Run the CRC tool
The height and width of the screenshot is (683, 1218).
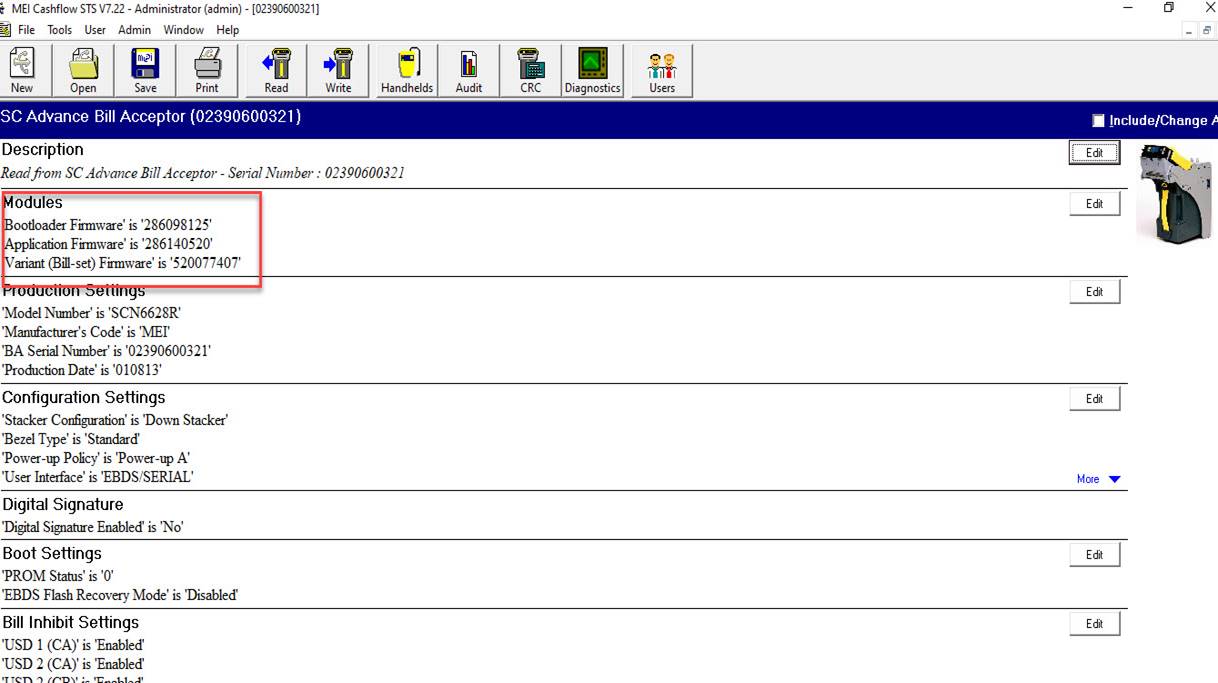pyautogui.click(x=530, y=71)
